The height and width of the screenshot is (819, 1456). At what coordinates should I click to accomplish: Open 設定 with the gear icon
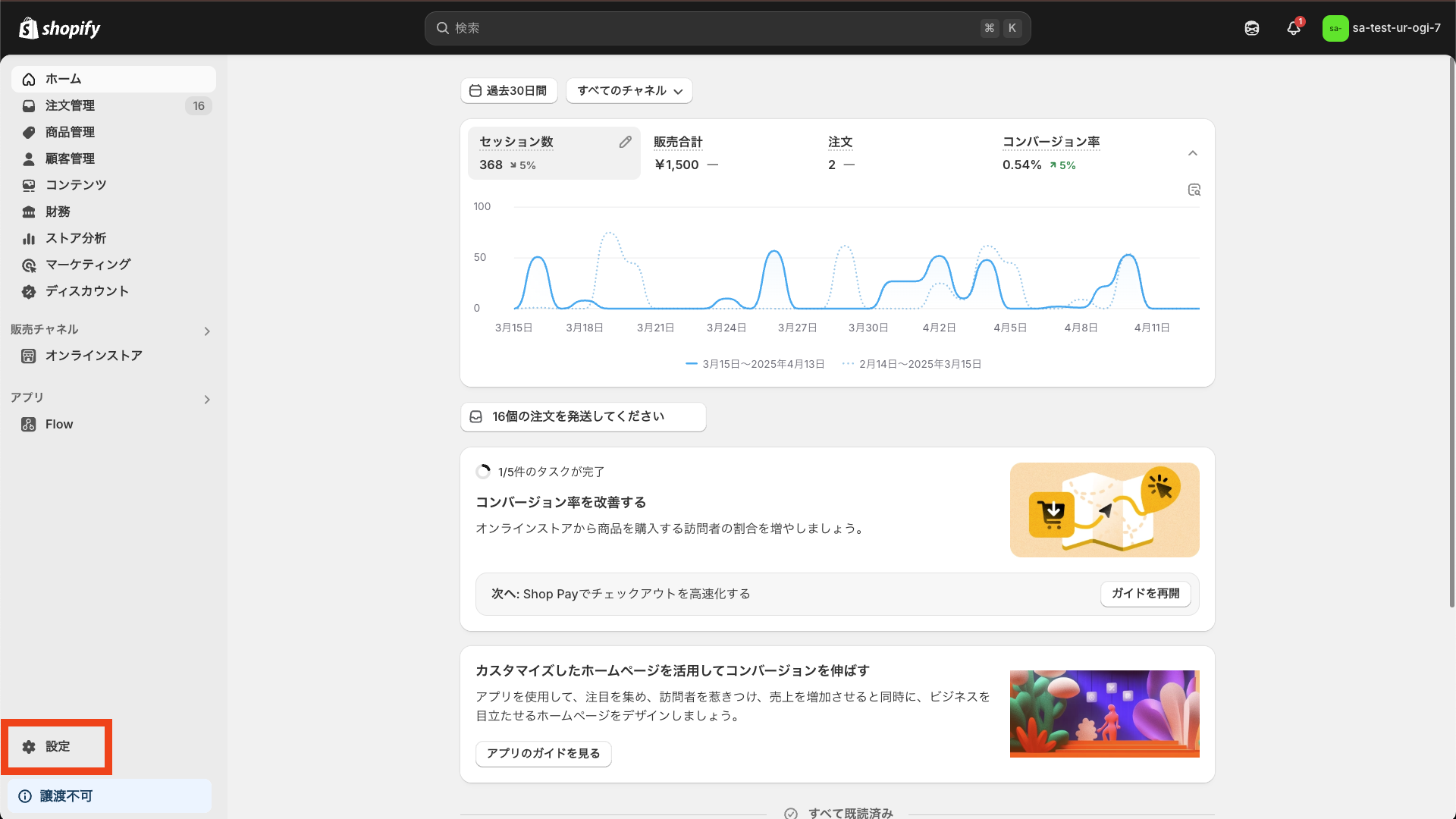tap(57, 746)
